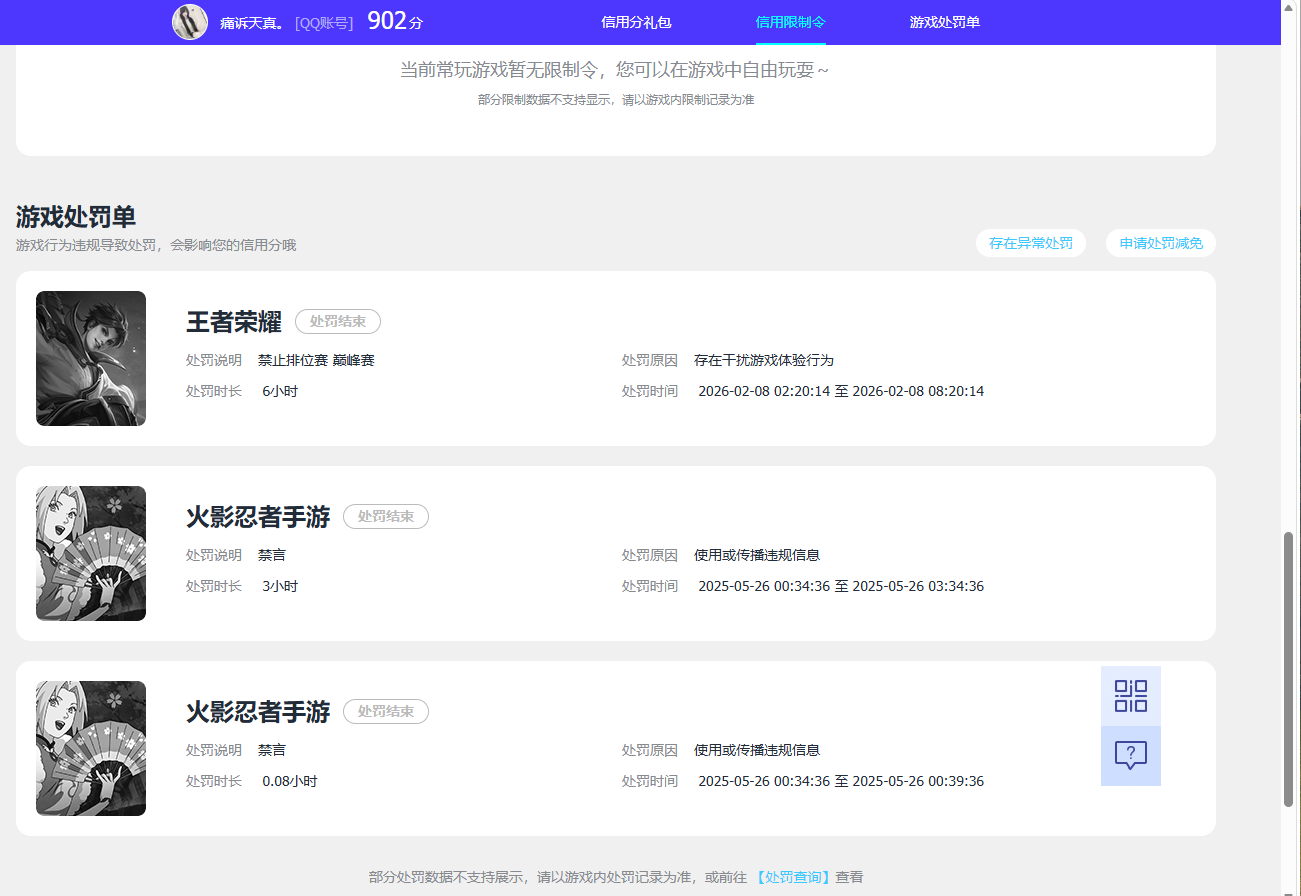Click the 申请处罚减免 button
Screen dimensions: 1301x896
tap(1161, 243)
